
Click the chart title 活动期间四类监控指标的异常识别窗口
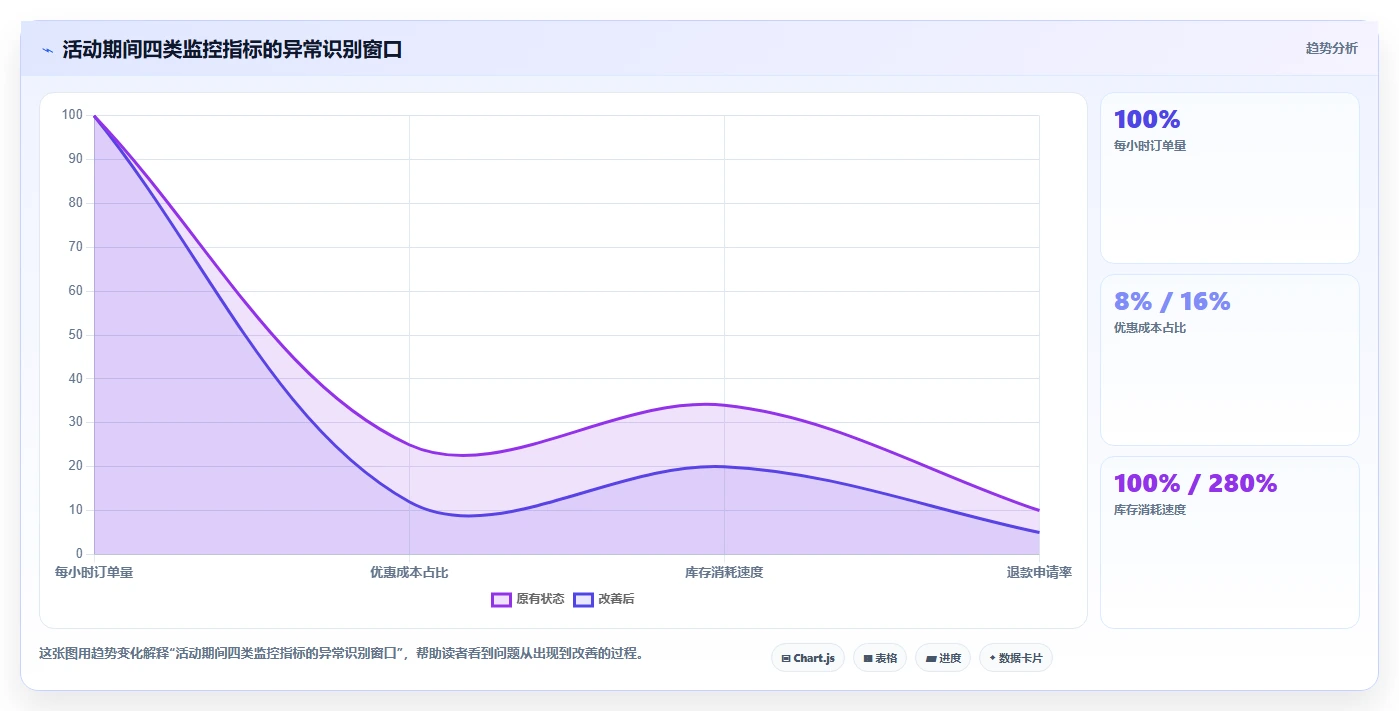tap(232, 50)
